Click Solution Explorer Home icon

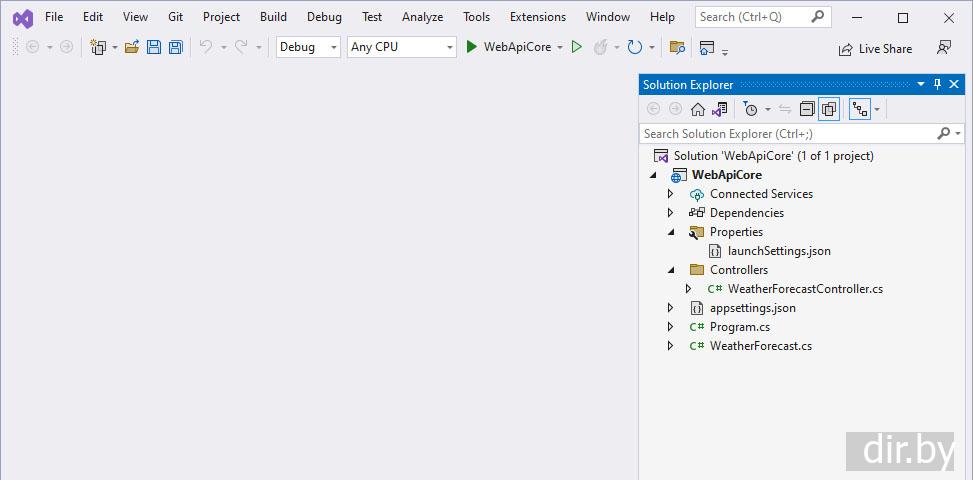pos(698,110)
